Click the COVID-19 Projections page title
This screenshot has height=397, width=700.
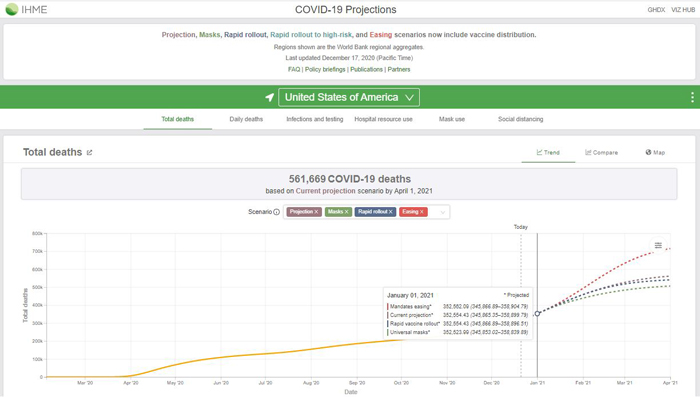click(x=346, y=10)
